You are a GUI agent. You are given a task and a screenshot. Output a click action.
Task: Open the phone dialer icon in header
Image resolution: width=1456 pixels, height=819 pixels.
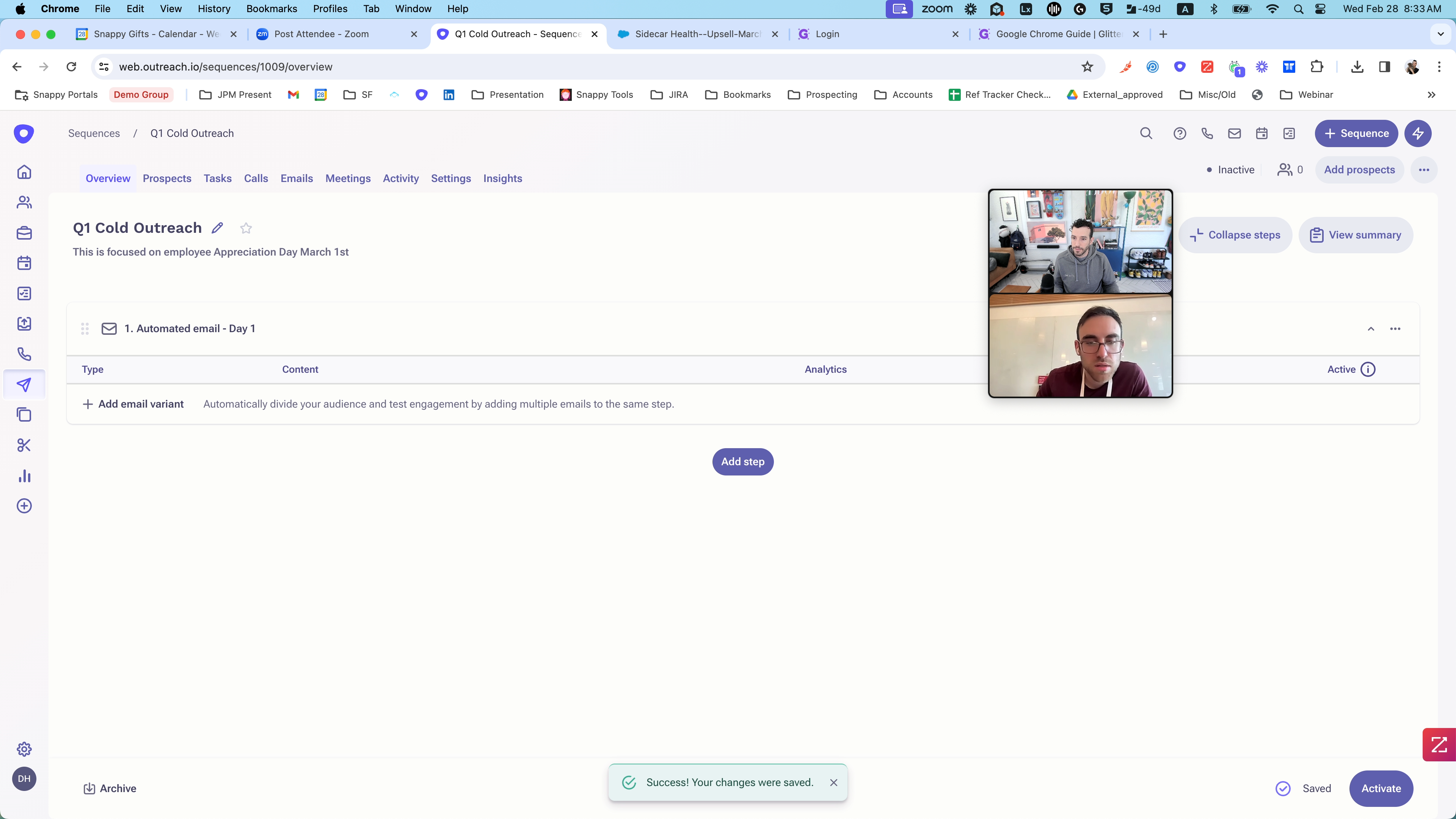click(x=1207, y=133)
